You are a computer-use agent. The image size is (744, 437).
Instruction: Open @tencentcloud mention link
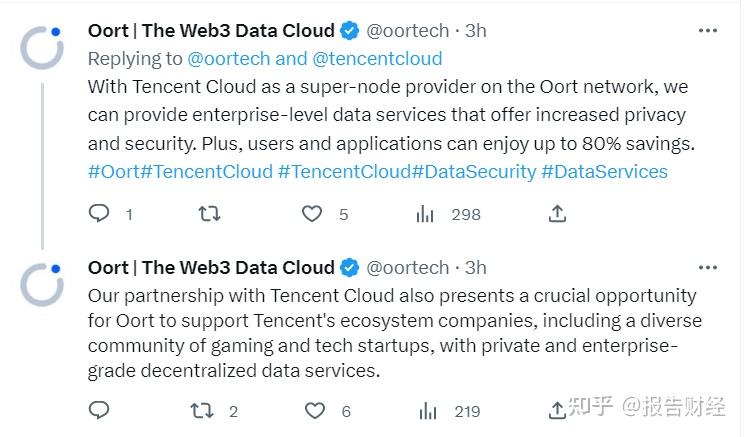pos(377,59)
